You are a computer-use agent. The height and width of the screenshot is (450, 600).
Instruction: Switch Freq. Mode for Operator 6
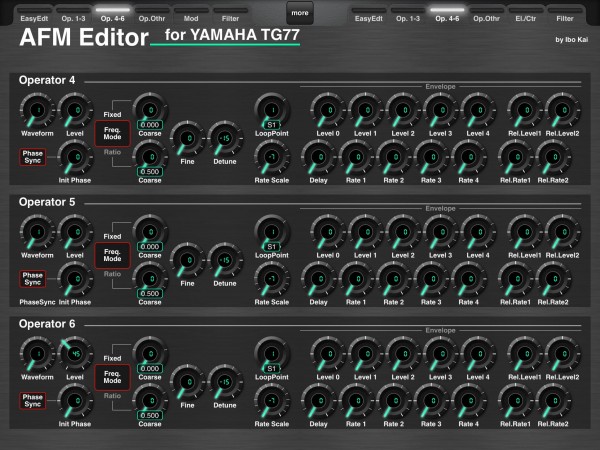click(x=112, y=377)
